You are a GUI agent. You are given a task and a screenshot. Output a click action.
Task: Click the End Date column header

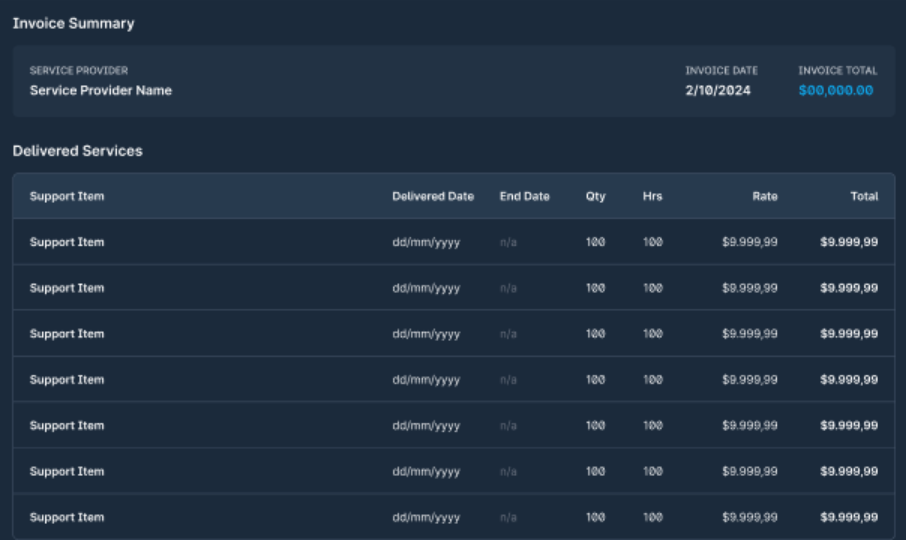[x=524, y=196]
